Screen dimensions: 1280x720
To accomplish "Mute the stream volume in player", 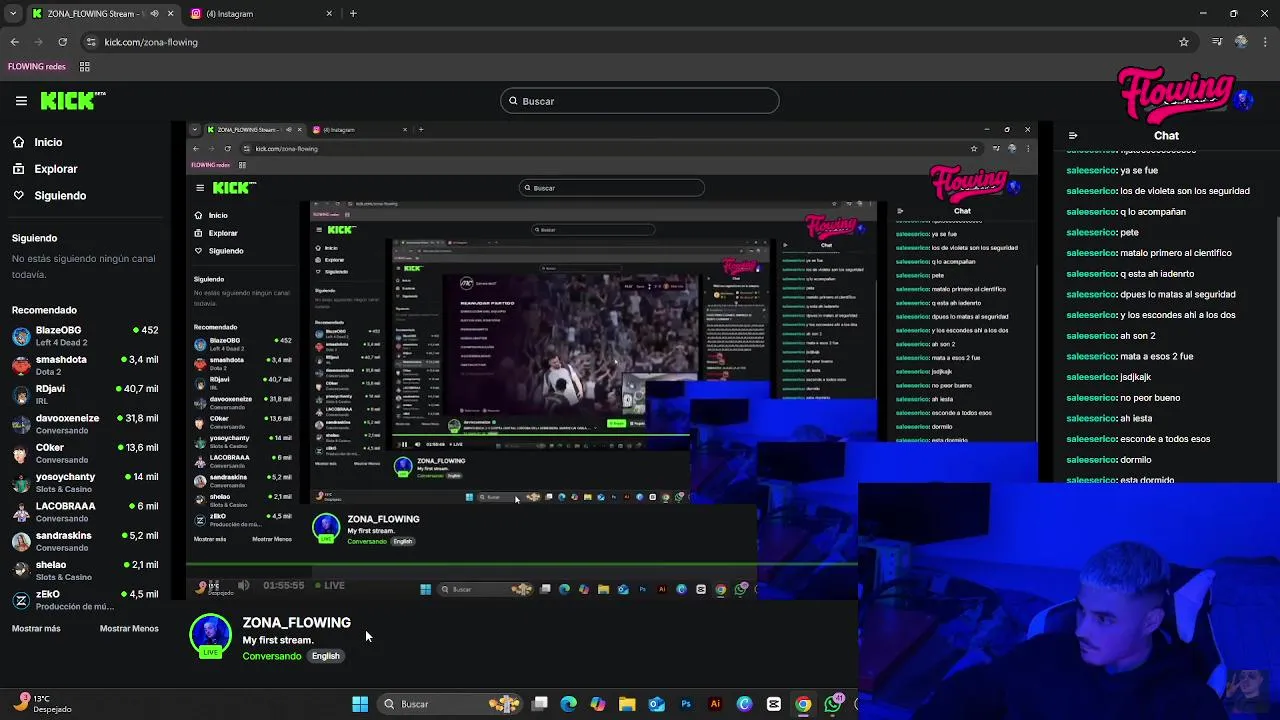I will (x=243, y=585).
